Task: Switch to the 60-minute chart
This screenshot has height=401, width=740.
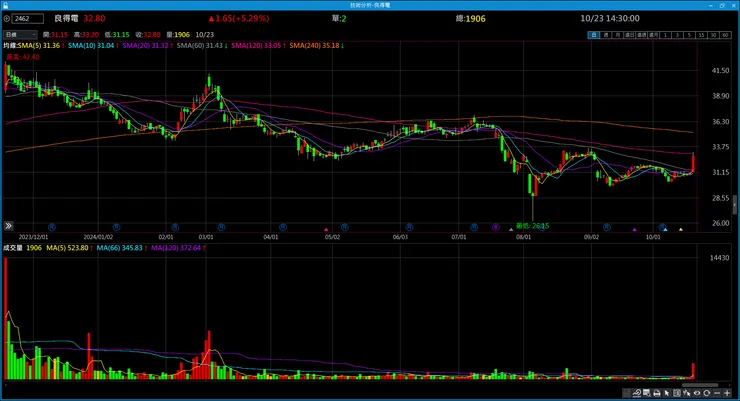Action: tap(725, 35)
